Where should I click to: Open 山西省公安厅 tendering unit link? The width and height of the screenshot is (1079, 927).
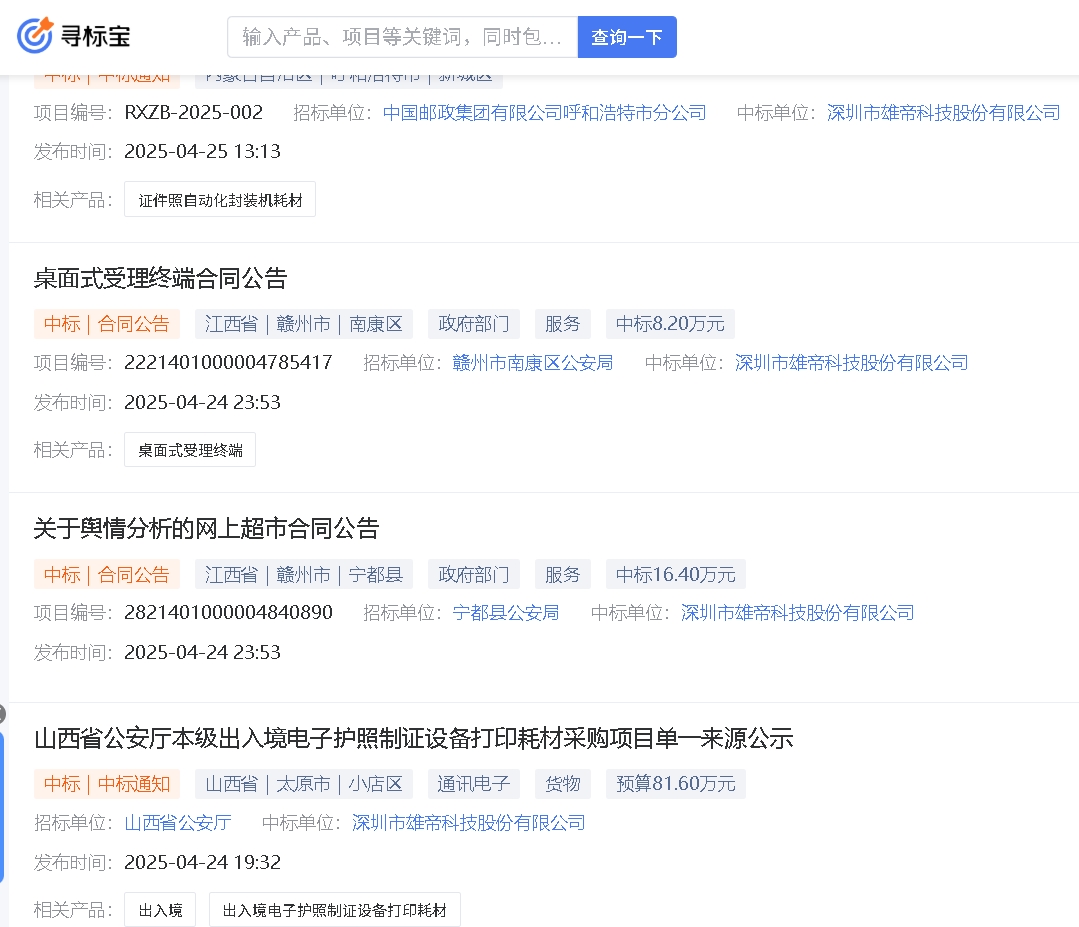178,822
